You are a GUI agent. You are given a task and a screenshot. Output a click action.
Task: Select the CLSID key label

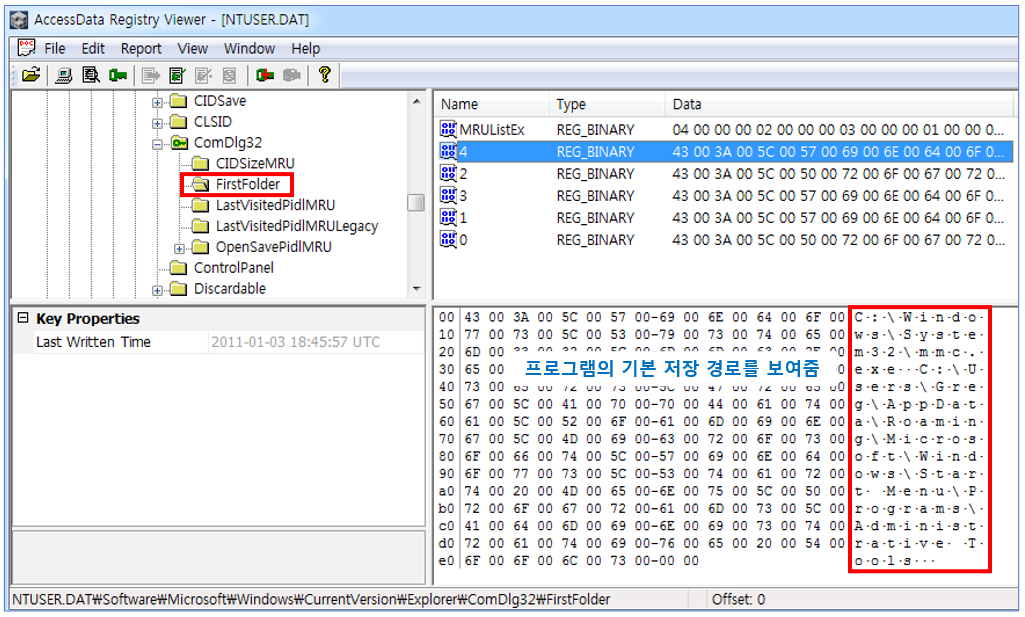212,122
